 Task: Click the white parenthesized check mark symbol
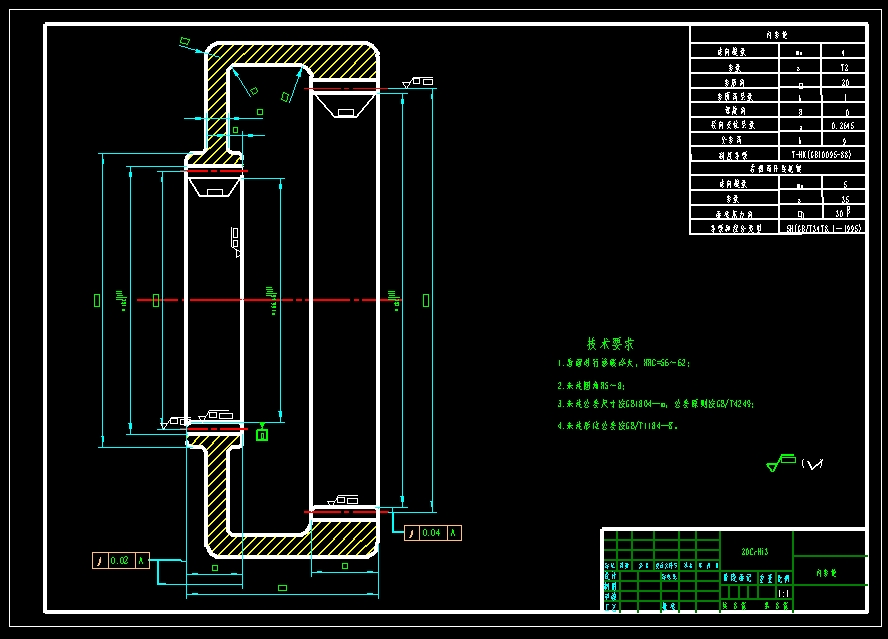(813, 464)
